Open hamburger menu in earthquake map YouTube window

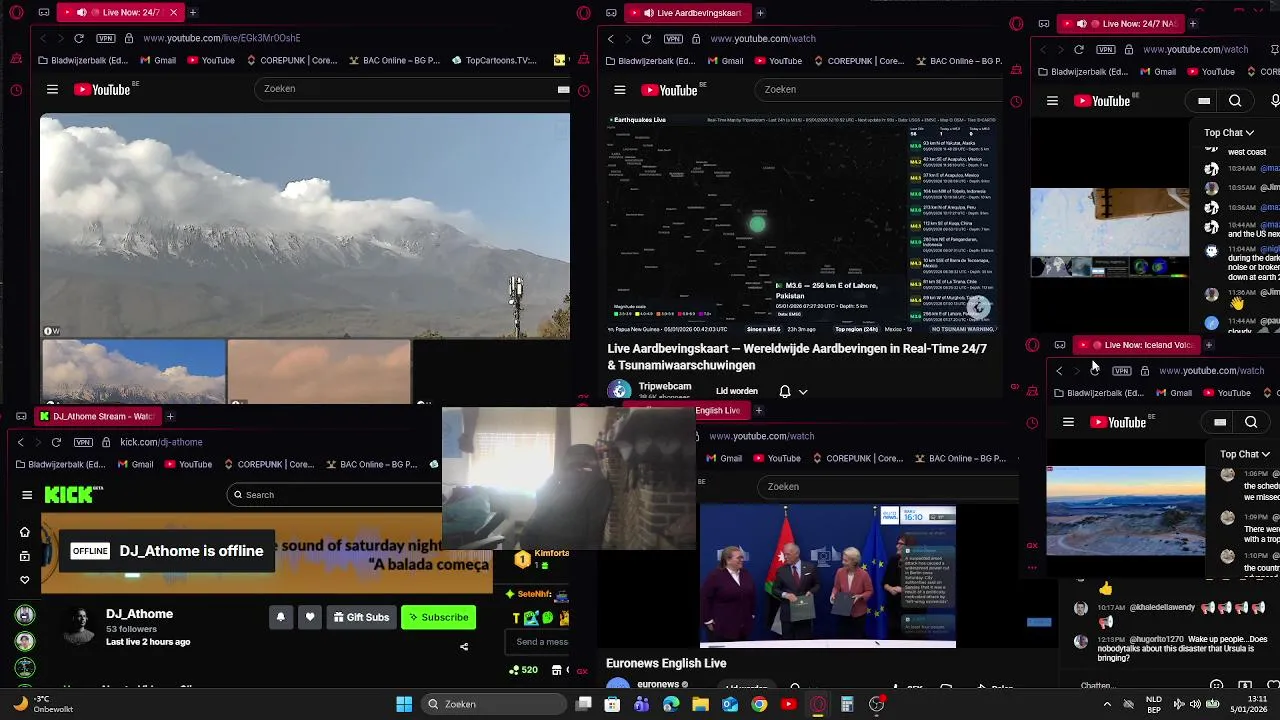(620, 90)
